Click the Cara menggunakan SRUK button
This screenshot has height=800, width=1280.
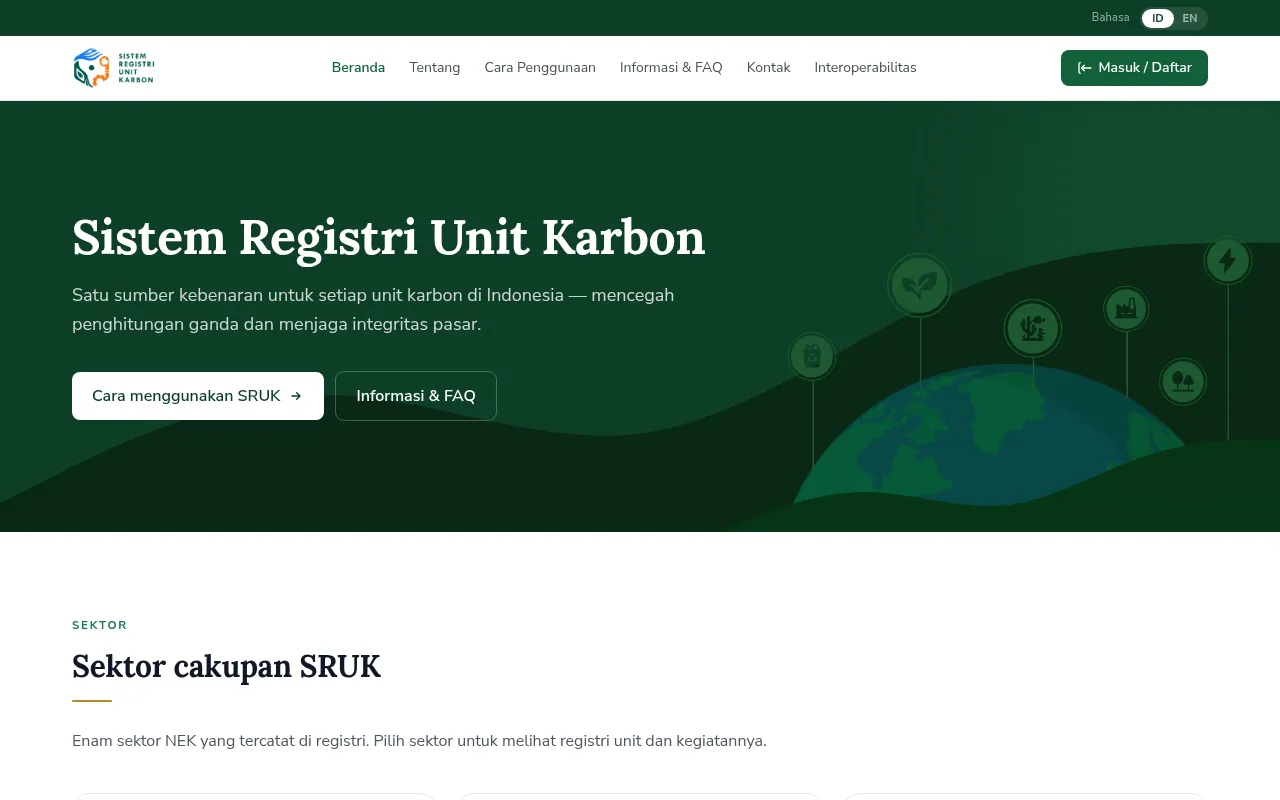point(198,396)
